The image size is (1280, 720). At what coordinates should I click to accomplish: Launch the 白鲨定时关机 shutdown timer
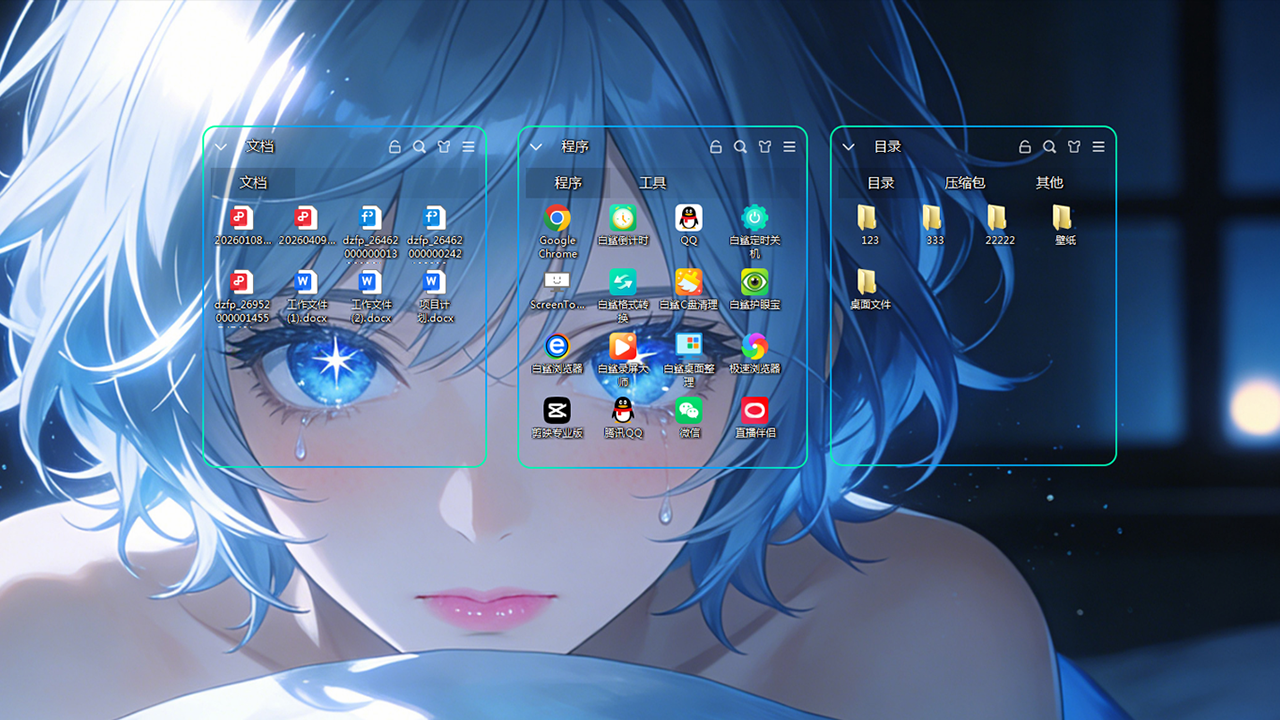755,218
